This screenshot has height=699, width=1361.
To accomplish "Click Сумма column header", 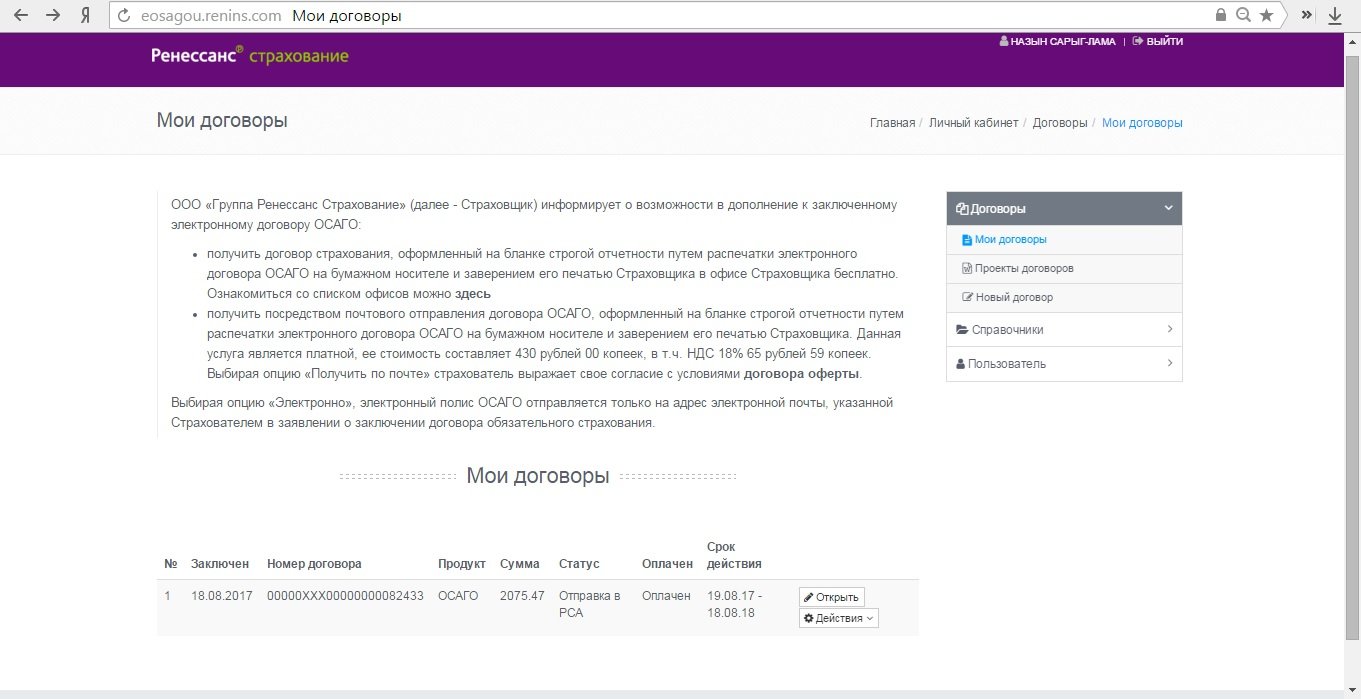I will (x=520, y=564).
